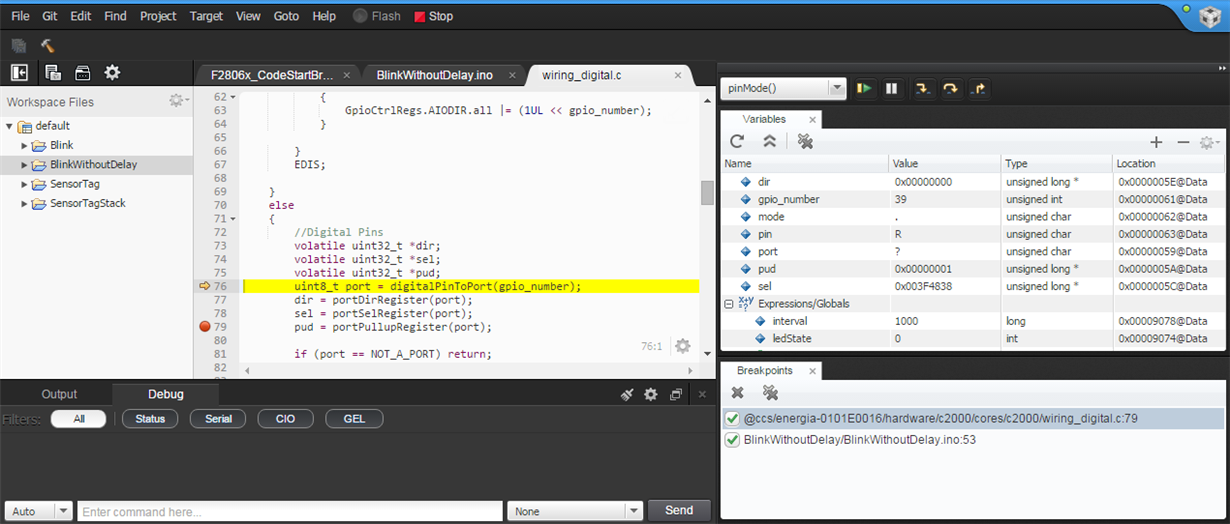Click the Send button
Viewport: 1230px width, 524px height.
(678, 511)
